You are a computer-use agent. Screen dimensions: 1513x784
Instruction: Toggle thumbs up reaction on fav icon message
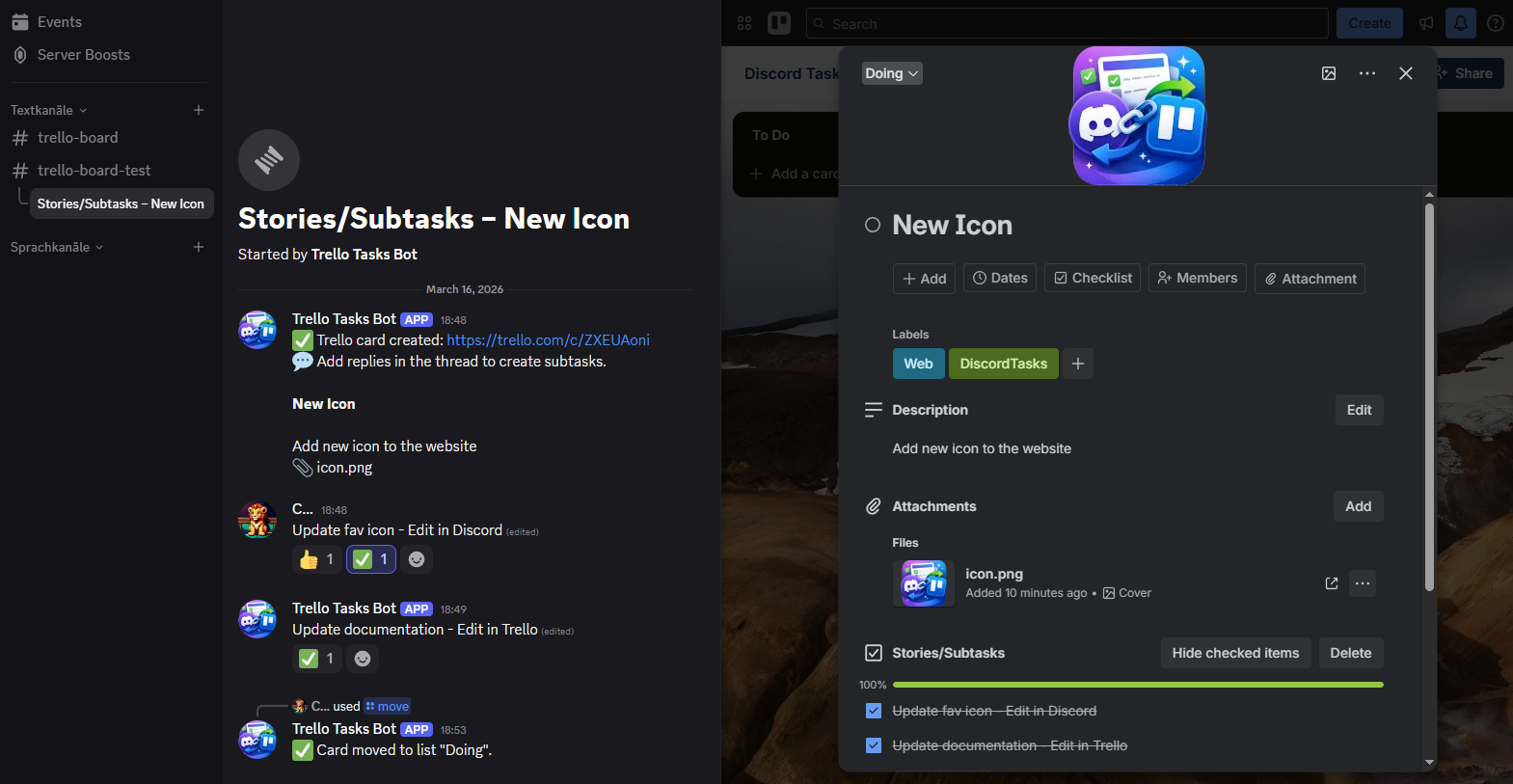point(317,559)
